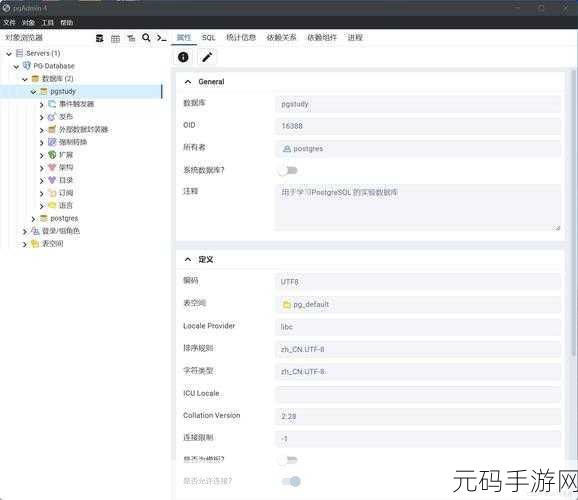Open the PSQL terminal icon
This screenshot has width=578, height=500.
[x=161, y=38]
